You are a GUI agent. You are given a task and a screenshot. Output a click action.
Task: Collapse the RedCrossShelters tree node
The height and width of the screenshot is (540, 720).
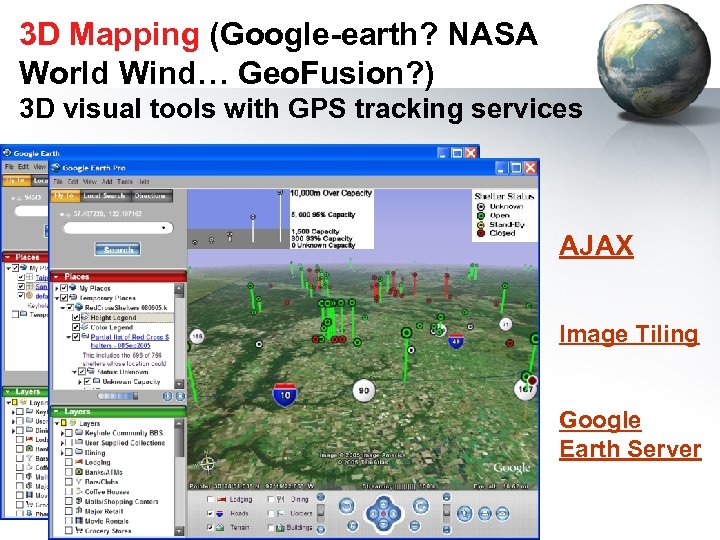(63, 307)
